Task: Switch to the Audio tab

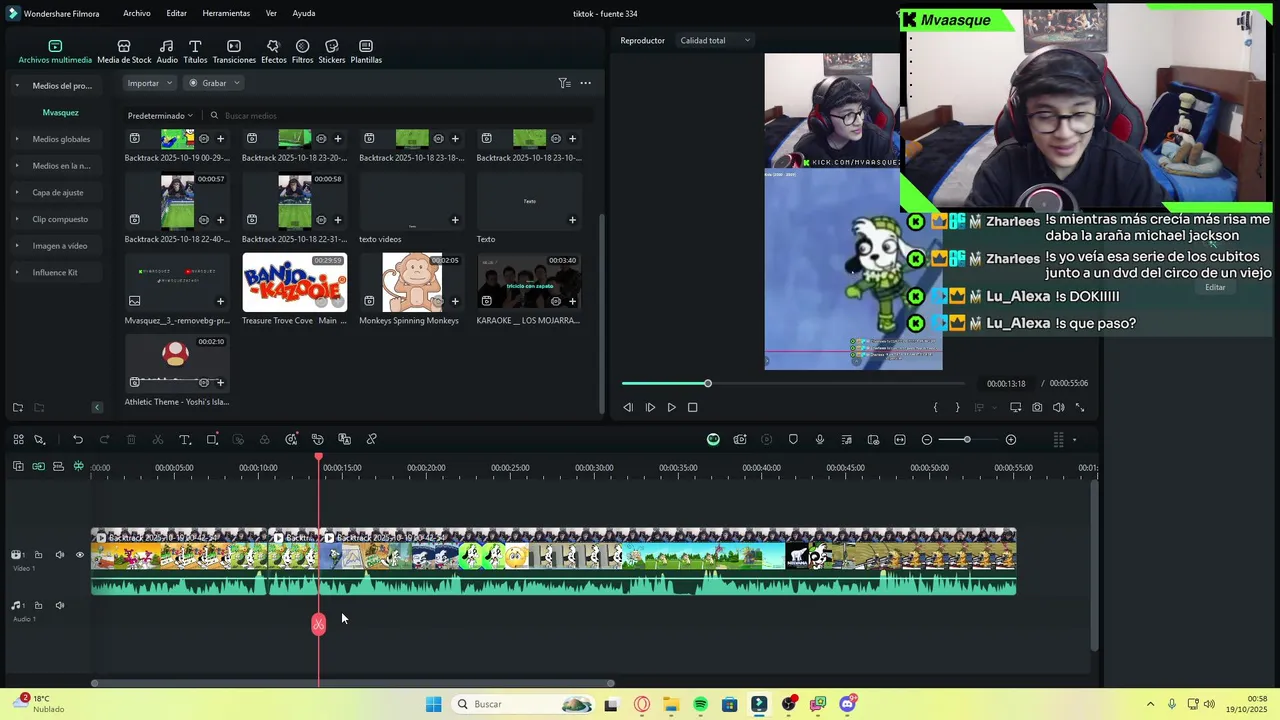Action: (167, 52)
